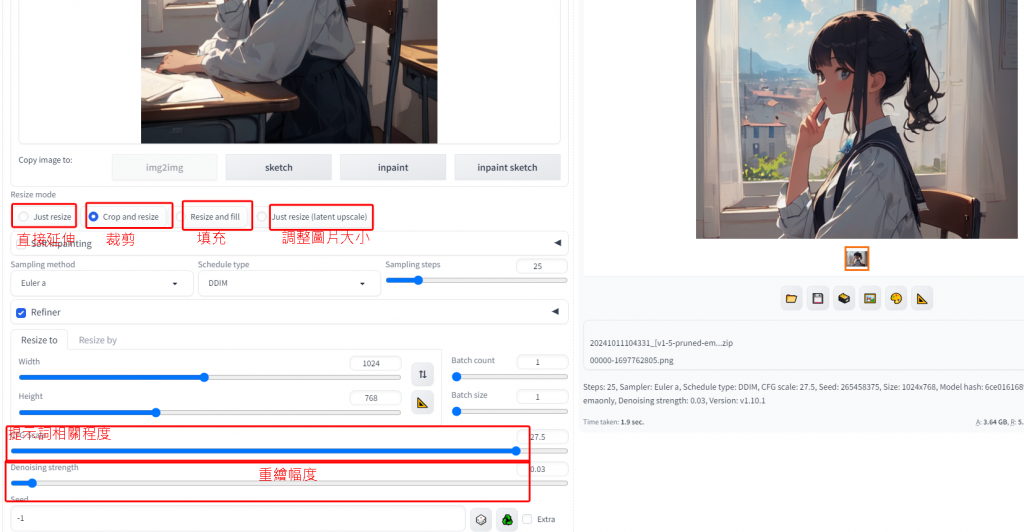This screenshot has height=532, width=1024.
Task: Send image to inpaint palette icon
Action: (x=896, y=298)
